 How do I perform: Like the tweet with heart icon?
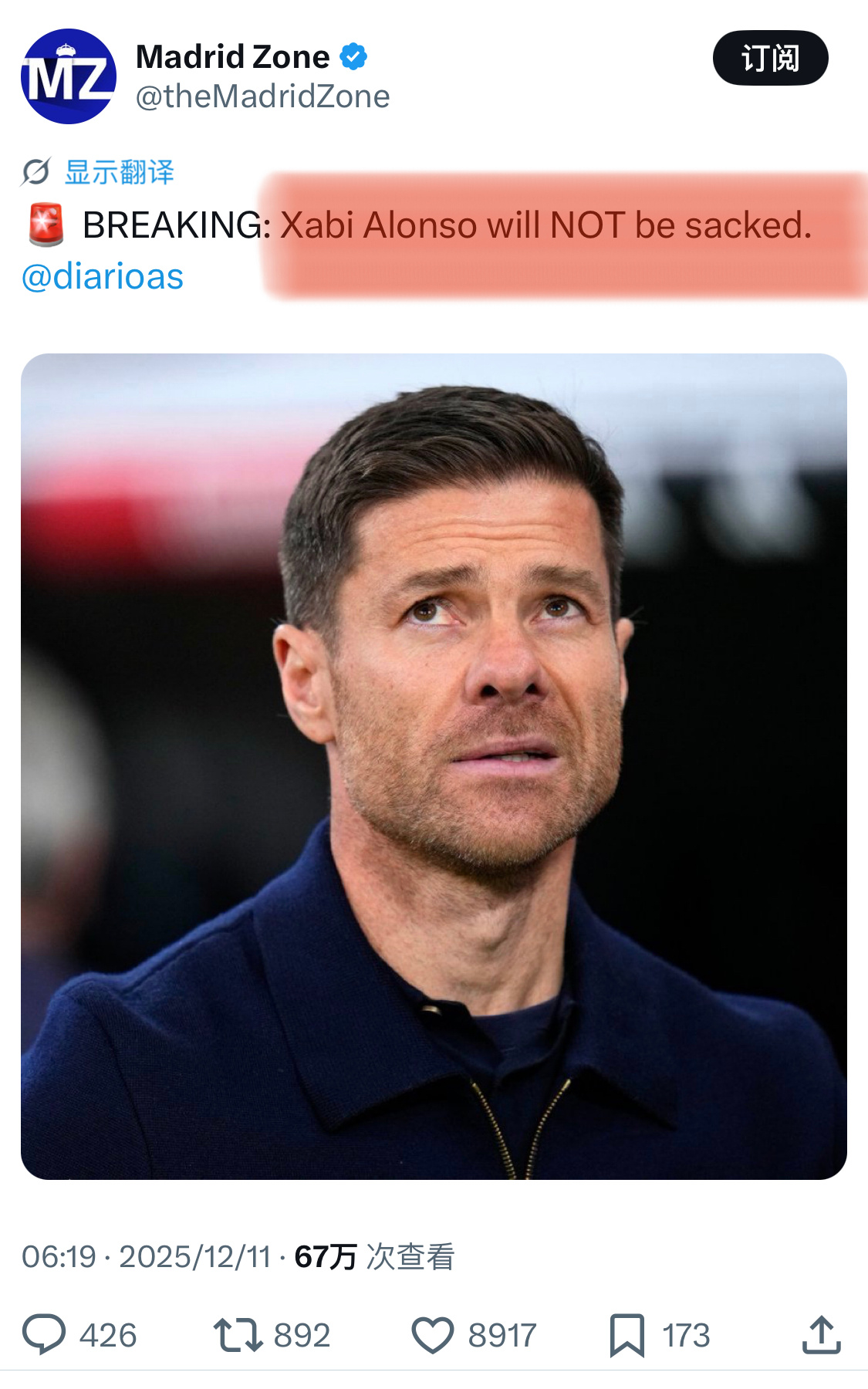pyautogui.click(x=433, y=1336)
